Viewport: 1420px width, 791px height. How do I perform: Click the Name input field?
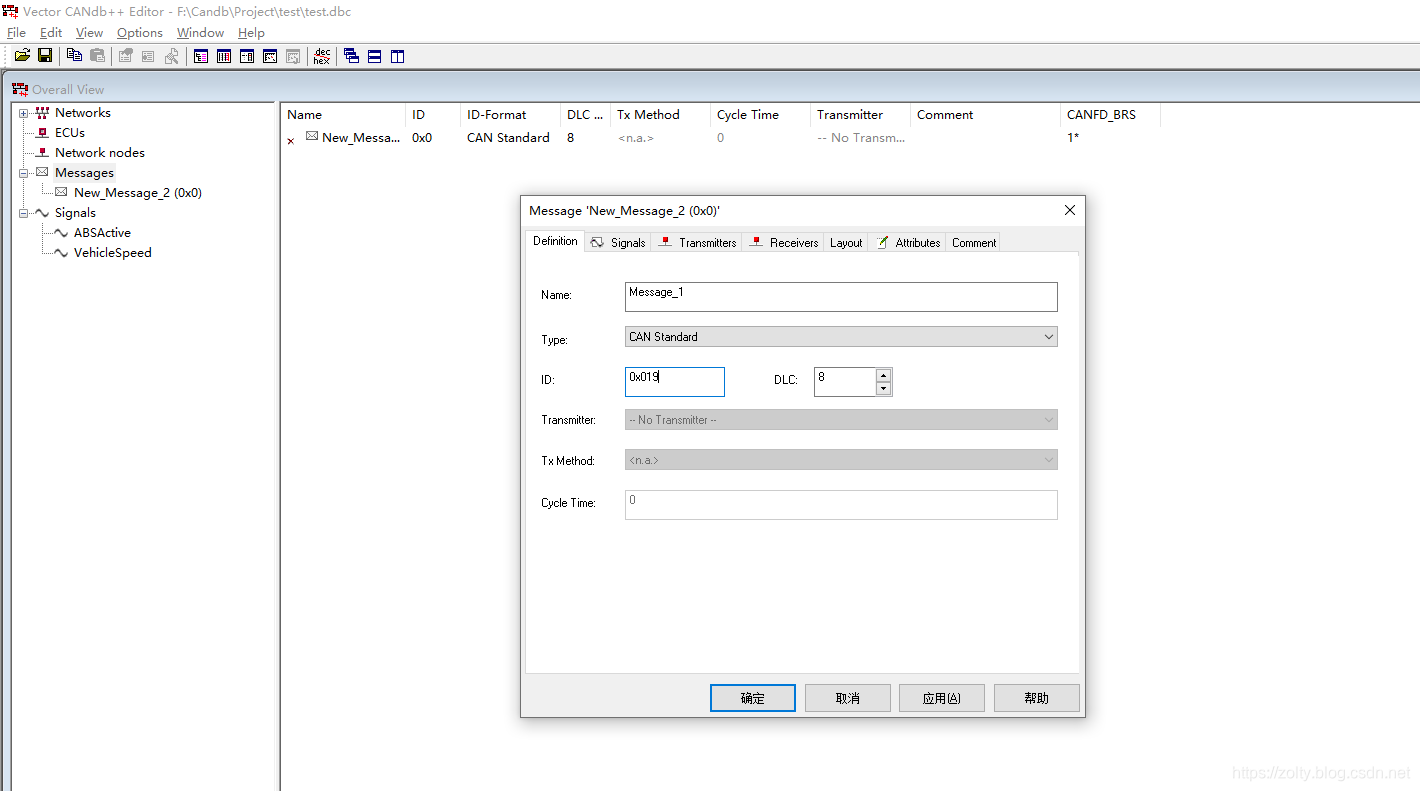tap(841, 297)
